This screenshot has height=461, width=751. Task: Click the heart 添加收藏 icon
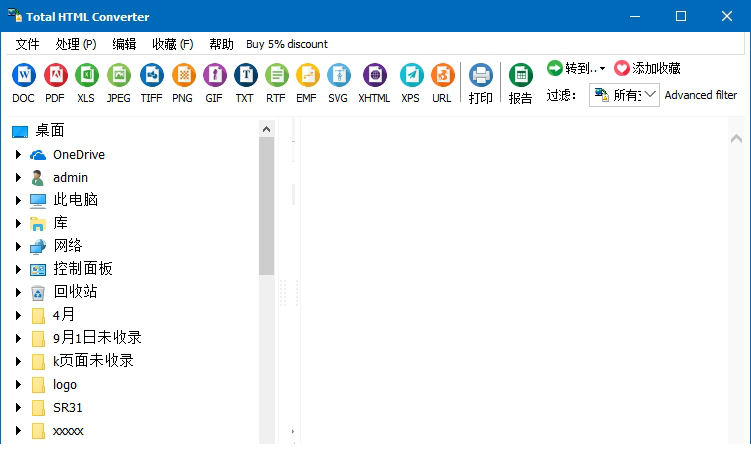pyautogui.click(x=622, y=68)
